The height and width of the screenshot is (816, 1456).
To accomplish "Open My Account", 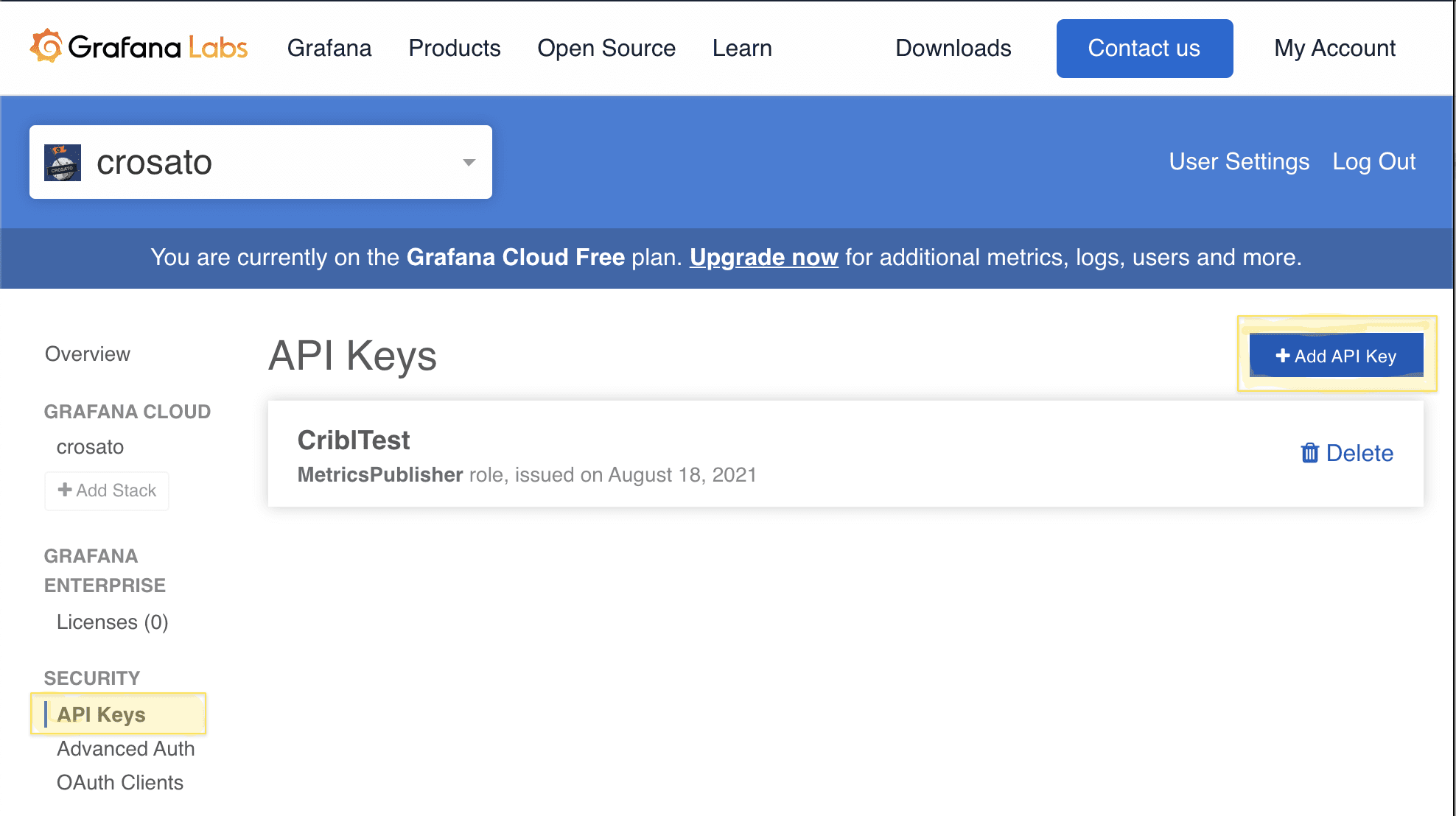I will click(x=1334, y=48).
